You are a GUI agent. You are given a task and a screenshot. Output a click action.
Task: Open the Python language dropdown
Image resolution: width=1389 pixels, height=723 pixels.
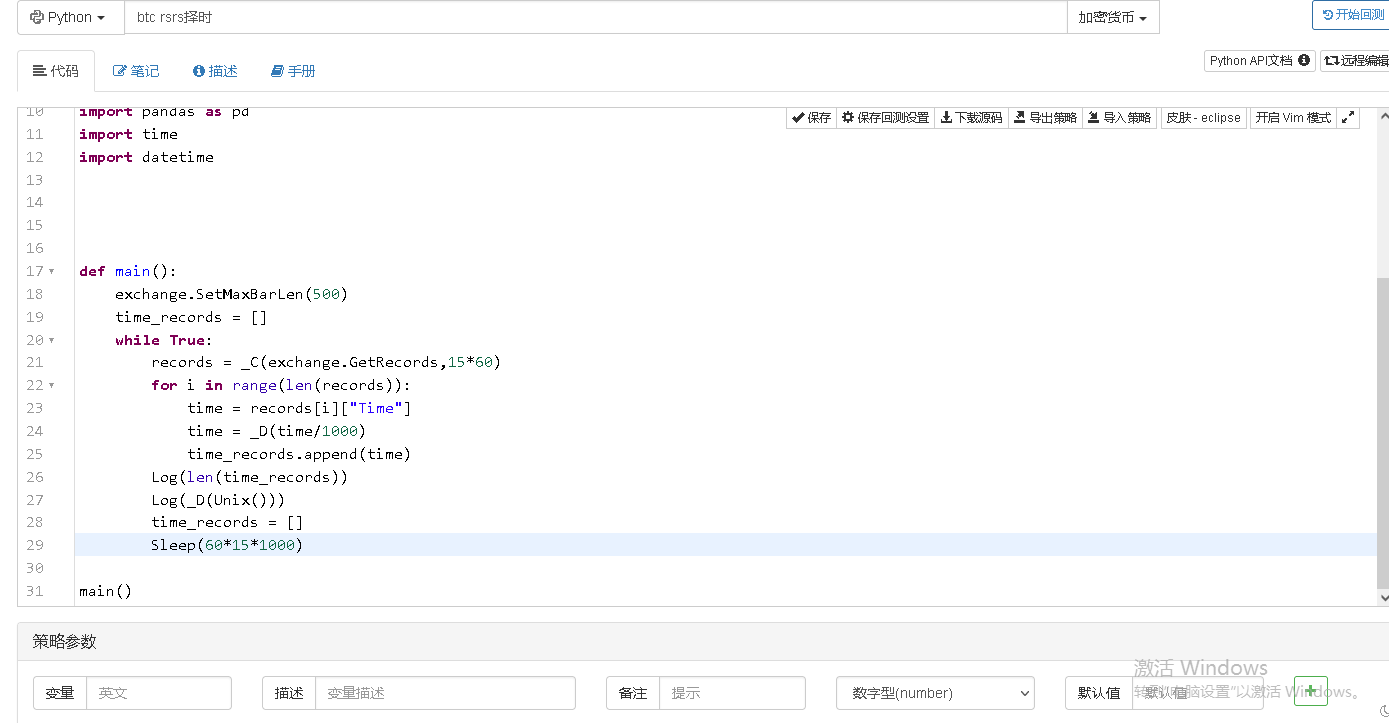click(70, 17)
